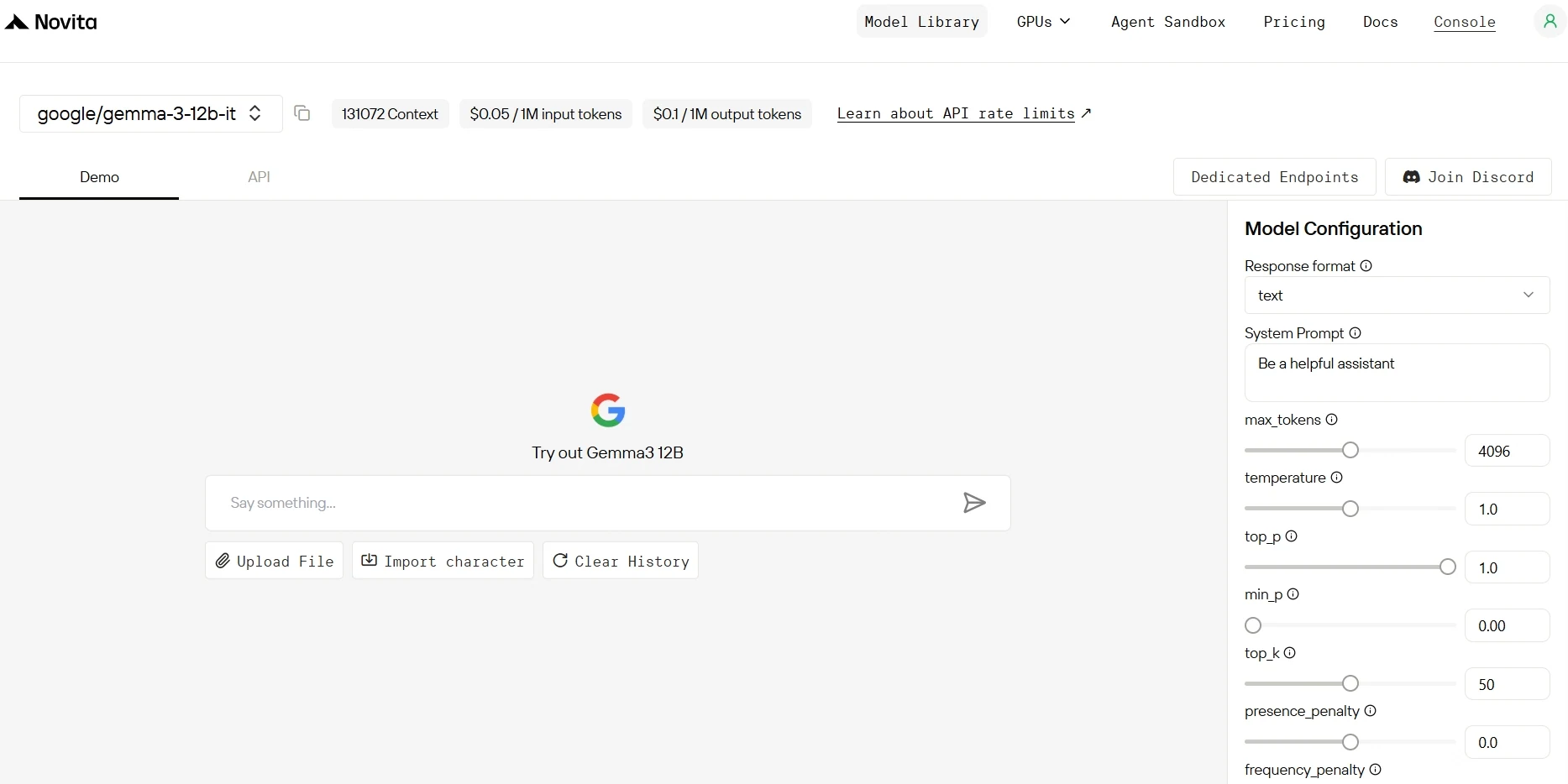Click the info icon next to presence_penalty
Image resolution: width=1568 pixels, height=784 pixels.
1371,711
